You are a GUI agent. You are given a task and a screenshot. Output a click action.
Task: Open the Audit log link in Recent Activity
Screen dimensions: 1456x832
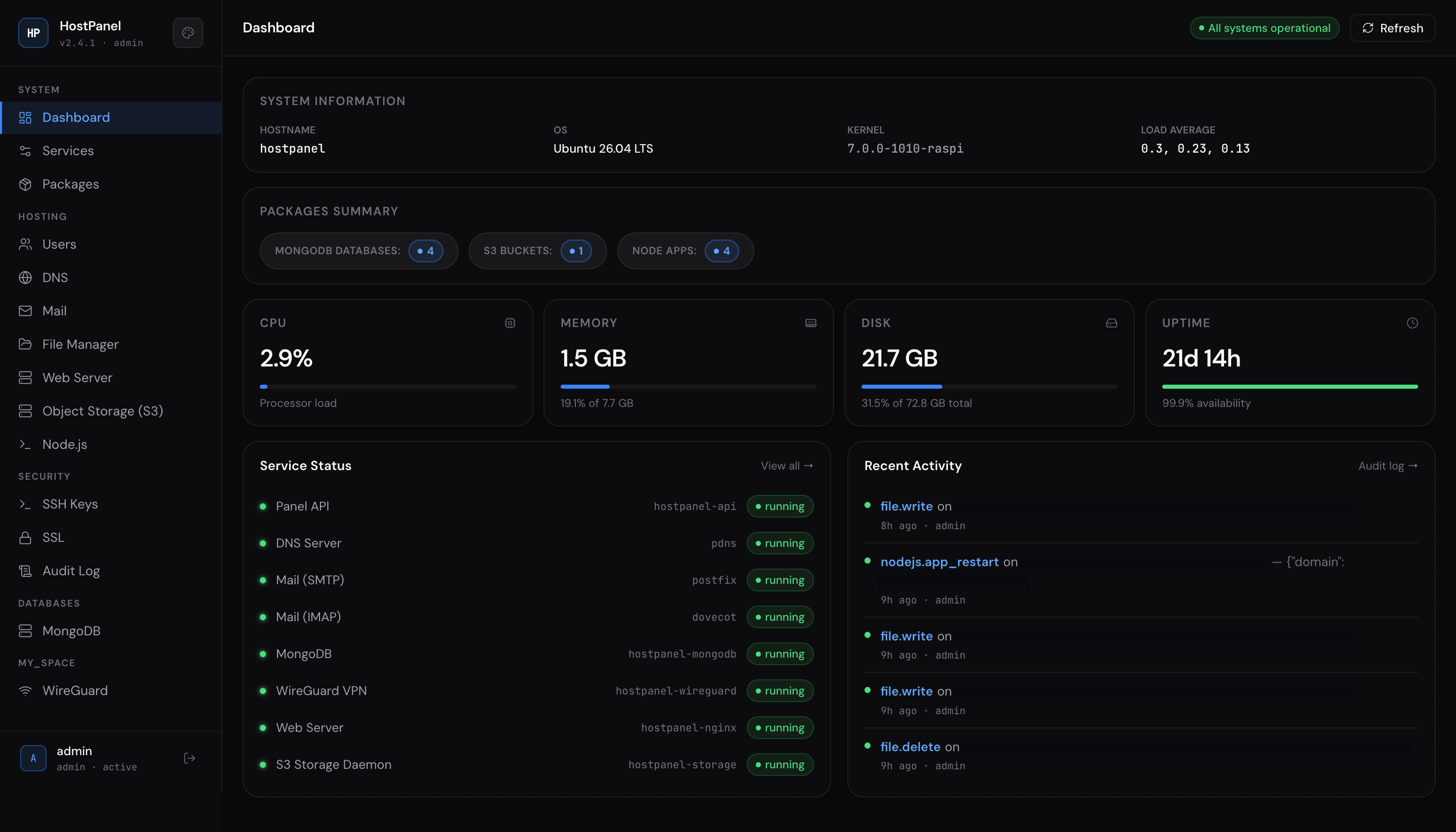(x=1388, y=466)
